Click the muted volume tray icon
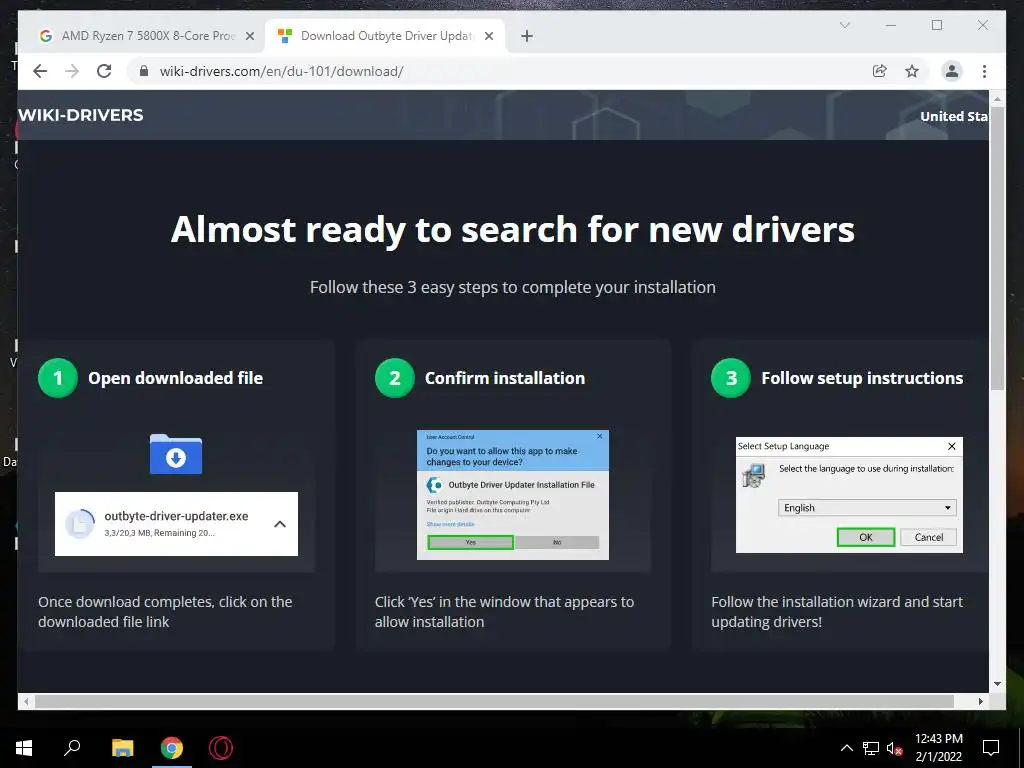This screenshot has width=1024, height=768. click(x=895, y=748)
